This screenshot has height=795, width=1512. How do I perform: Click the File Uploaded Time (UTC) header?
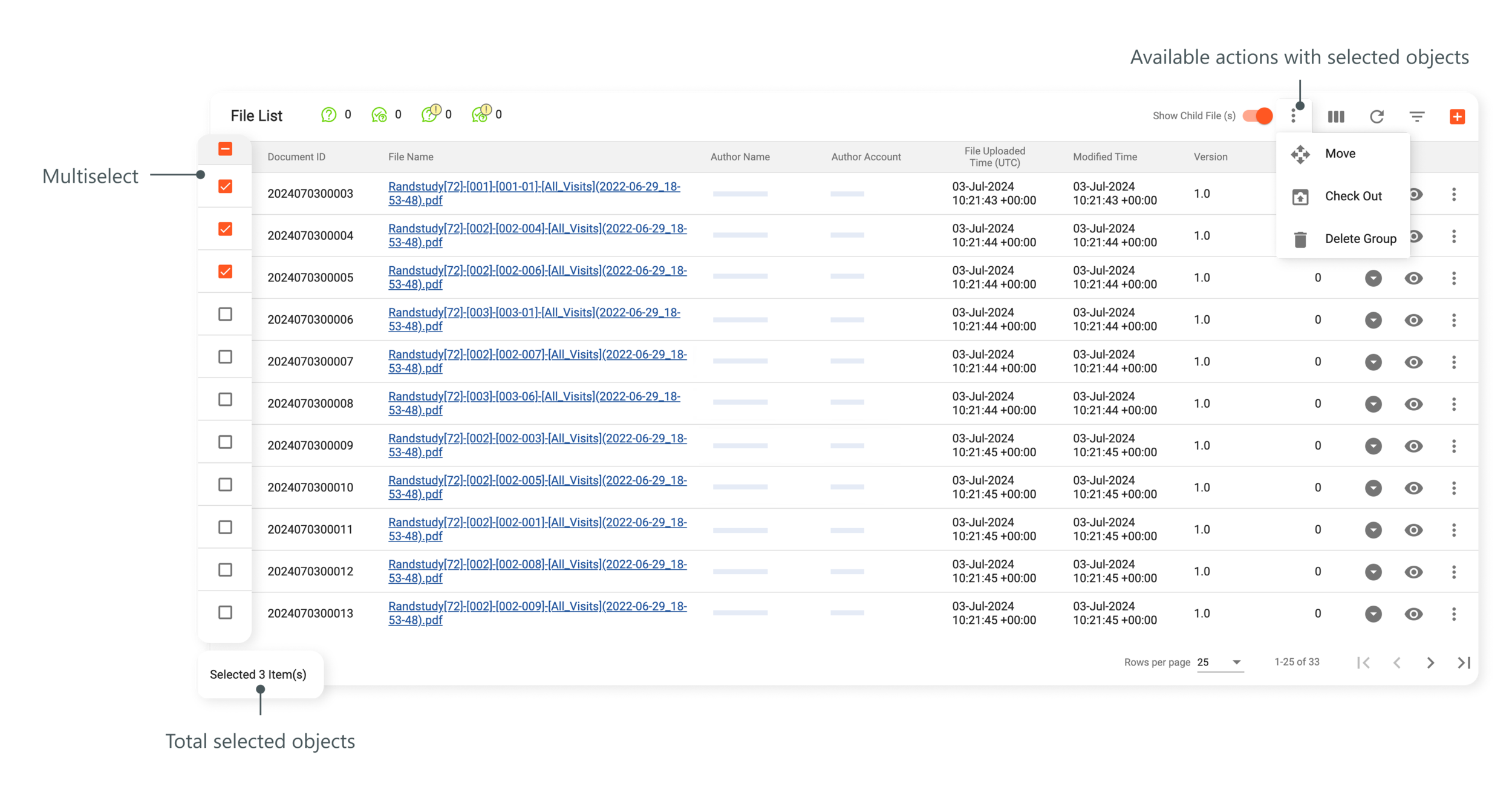[x=994, y=157]
